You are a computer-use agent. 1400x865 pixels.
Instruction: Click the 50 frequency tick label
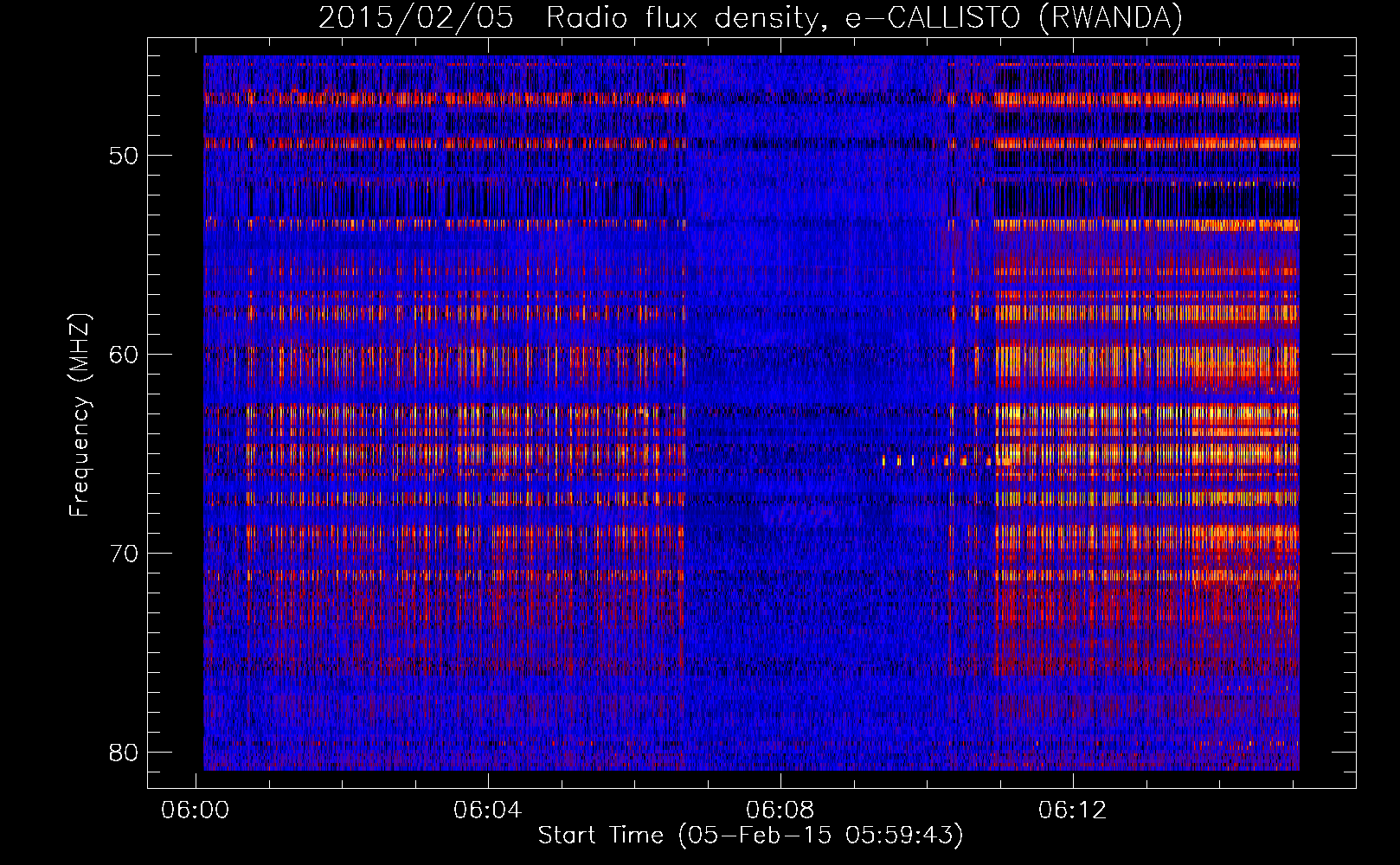(x=124, y=157)
